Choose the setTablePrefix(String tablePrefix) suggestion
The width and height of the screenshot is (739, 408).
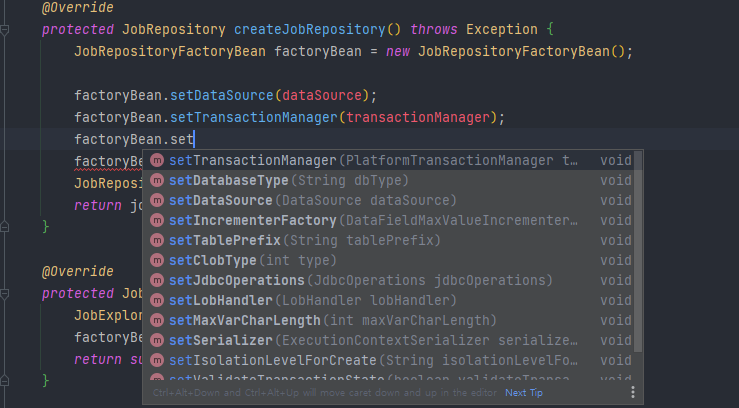click(x=388, y=241)
